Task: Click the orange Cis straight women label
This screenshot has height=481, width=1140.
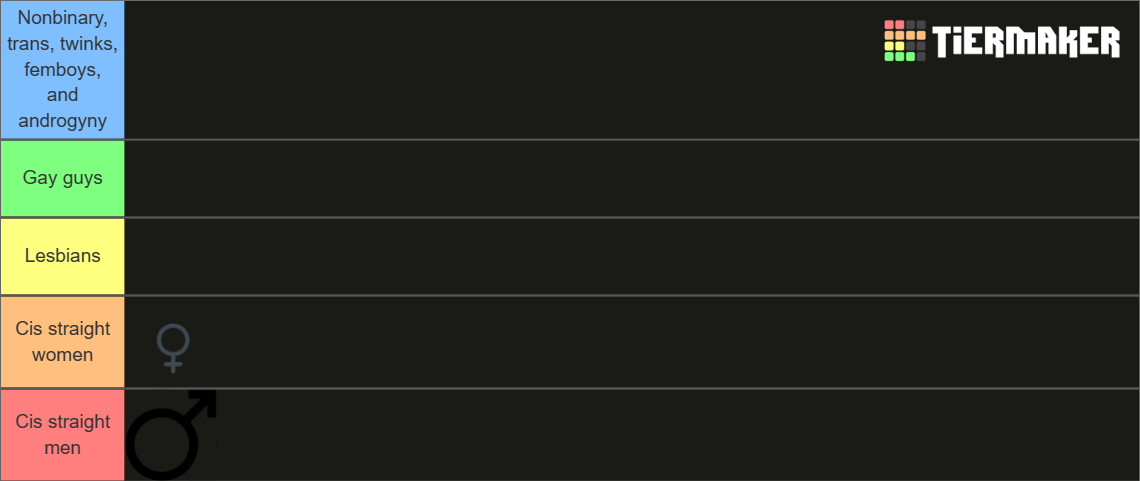Action: point(62,342)
